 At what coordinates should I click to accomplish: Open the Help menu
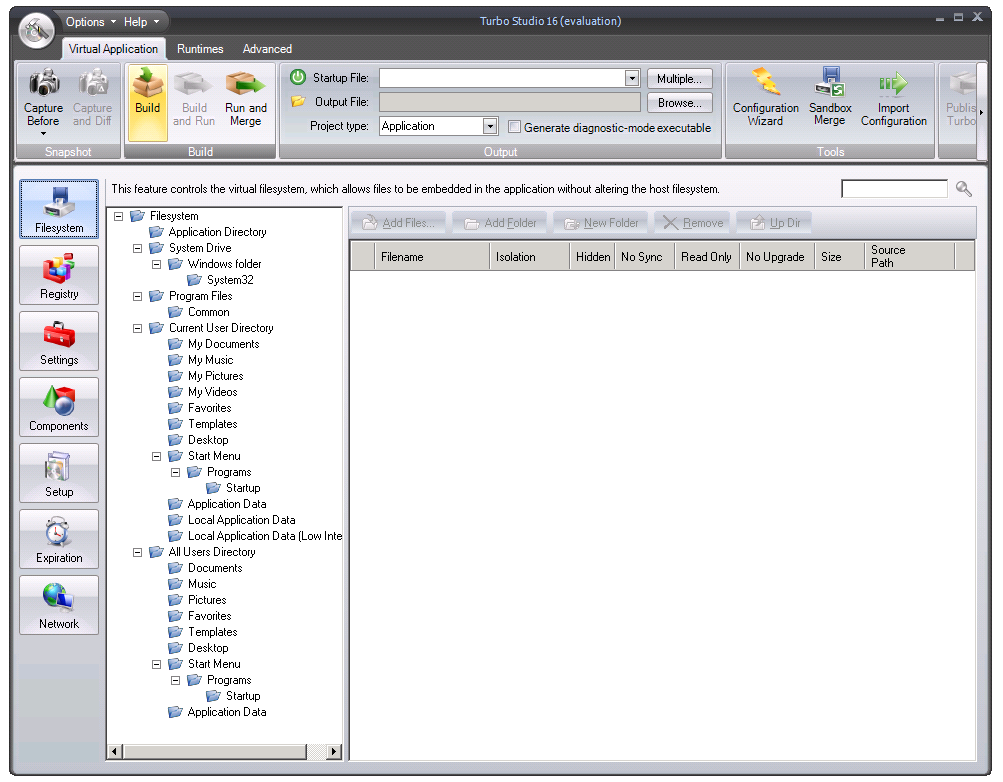point(141,22)
